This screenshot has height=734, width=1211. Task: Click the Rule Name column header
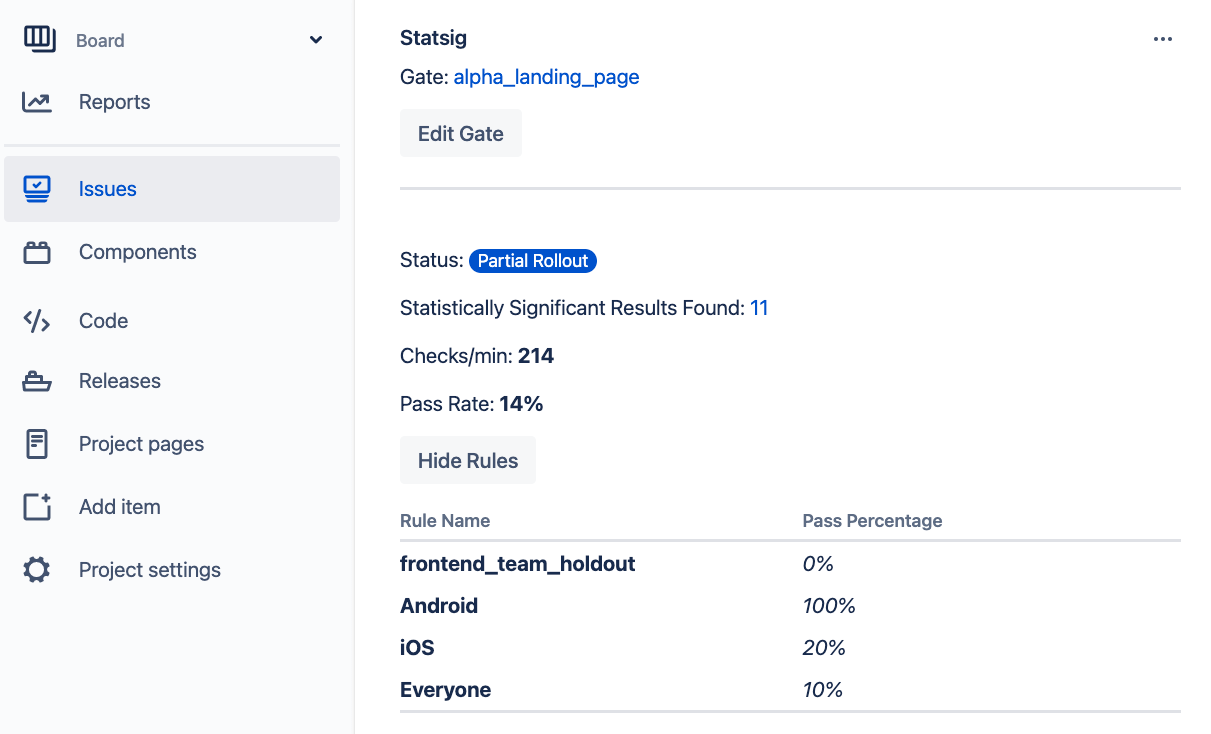click(x=445, y=521)
